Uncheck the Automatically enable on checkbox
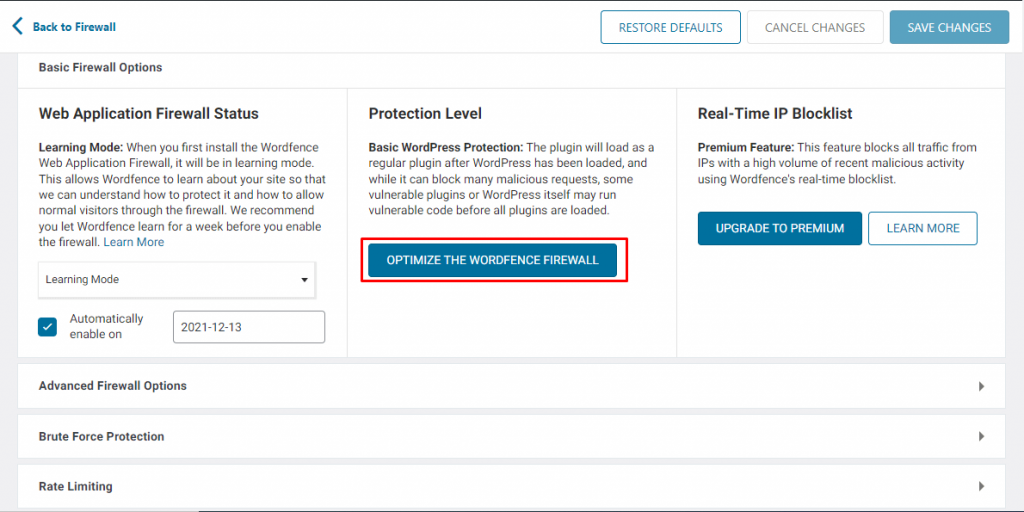Image resolution: width=1024 pixels, height=512 pixels. point(48,327)
